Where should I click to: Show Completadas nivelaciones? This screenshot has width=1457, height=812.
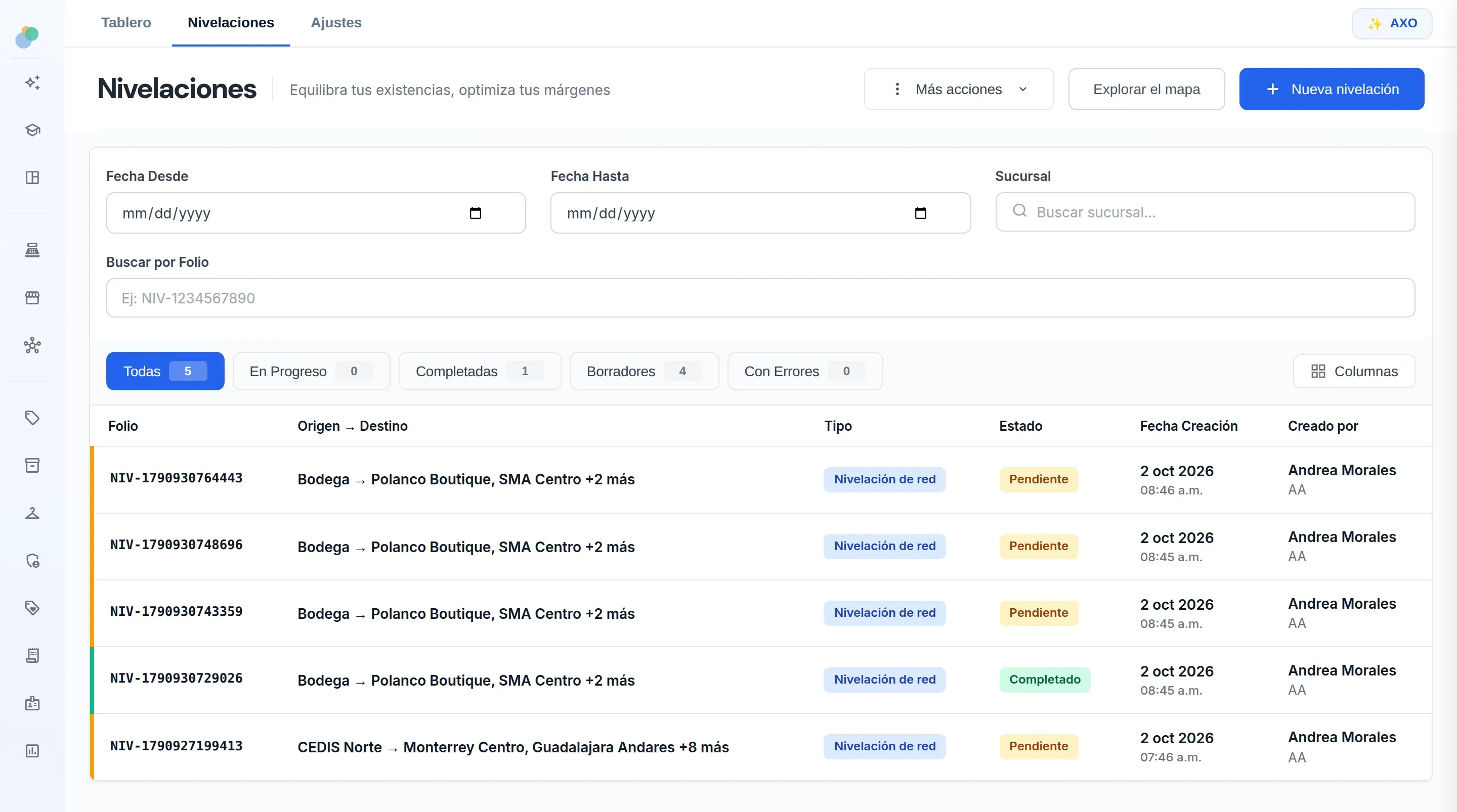tap(480, 371)
